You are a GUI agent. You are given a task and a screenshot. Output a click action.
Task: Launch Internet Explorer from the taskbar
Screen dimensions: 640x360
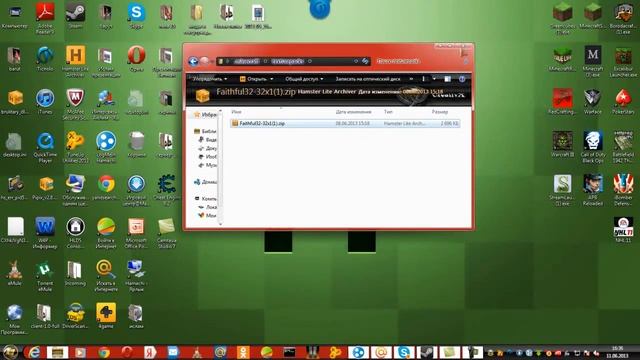tap(34, 352)
